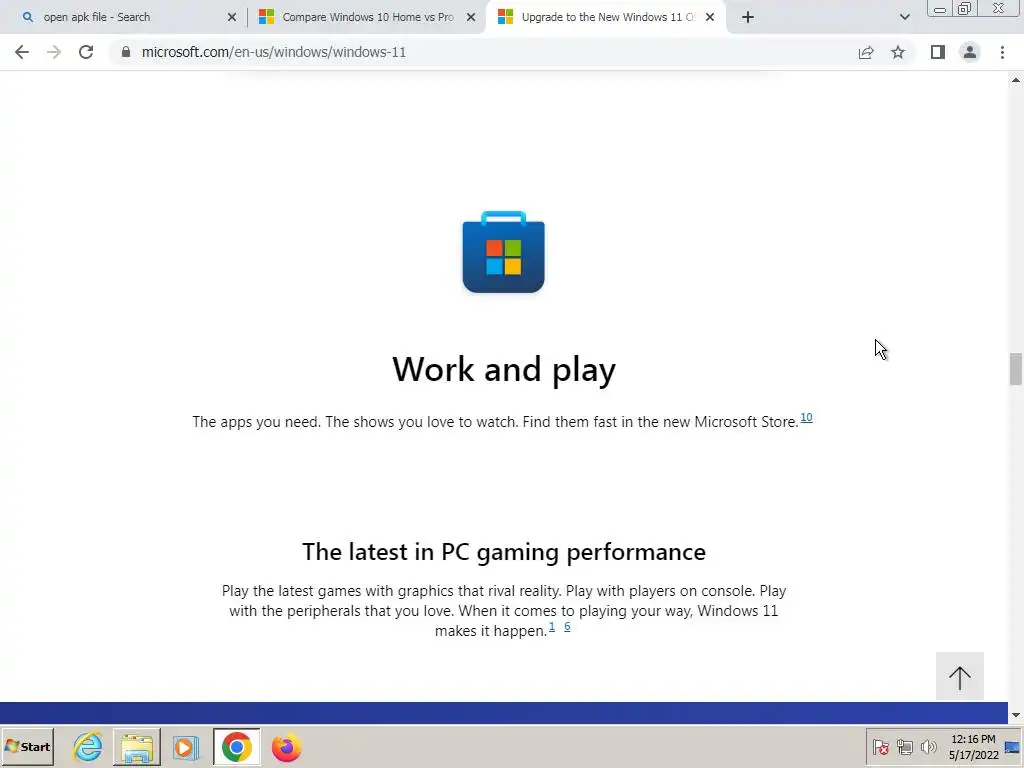The height and width of the screenshot is (768, 1024).
Task: Click the Microsoft Store bag icon
Action: [504, 252]
